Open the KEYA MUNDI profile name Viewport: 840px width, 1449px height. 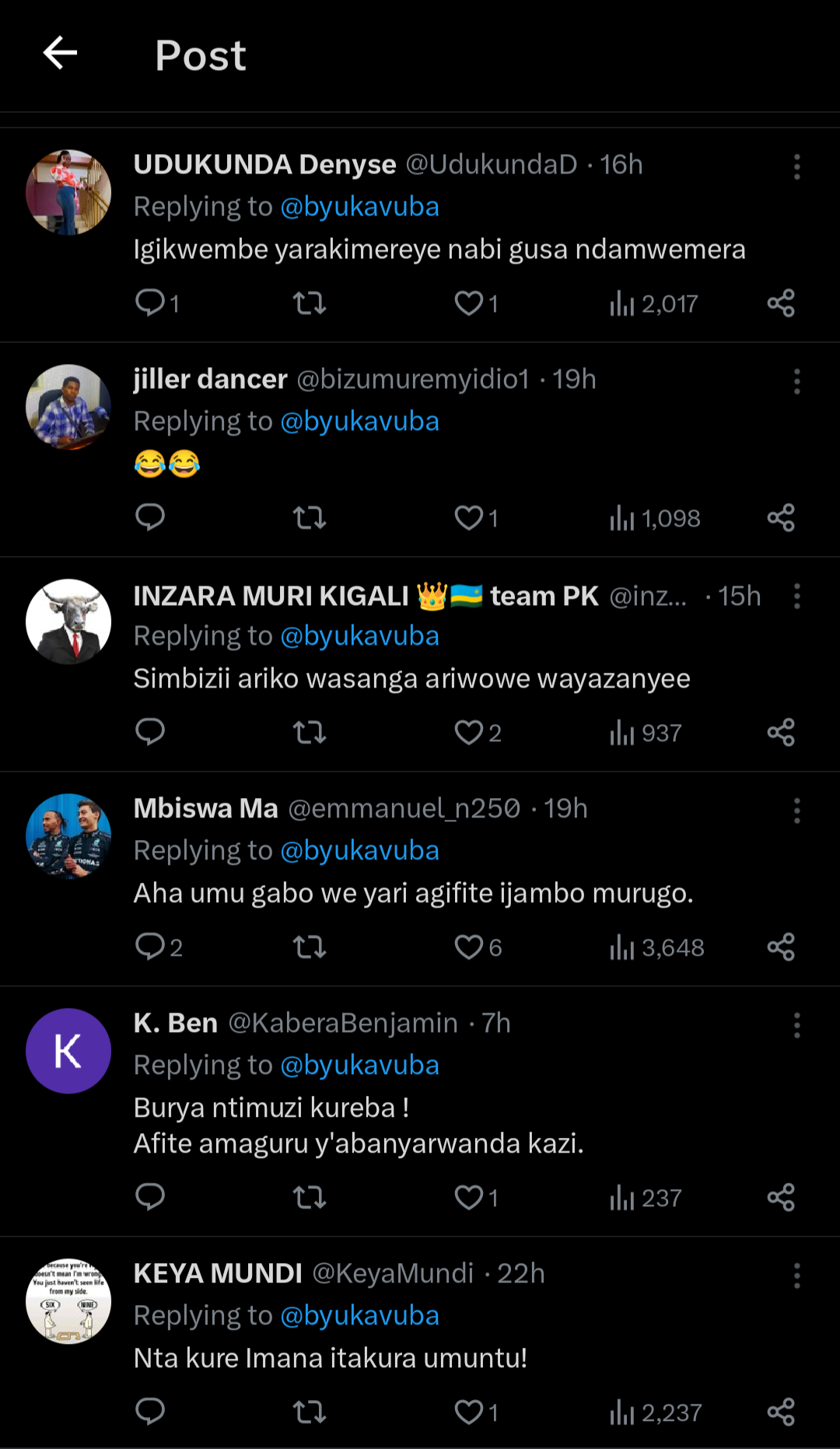pos(218,1273)
